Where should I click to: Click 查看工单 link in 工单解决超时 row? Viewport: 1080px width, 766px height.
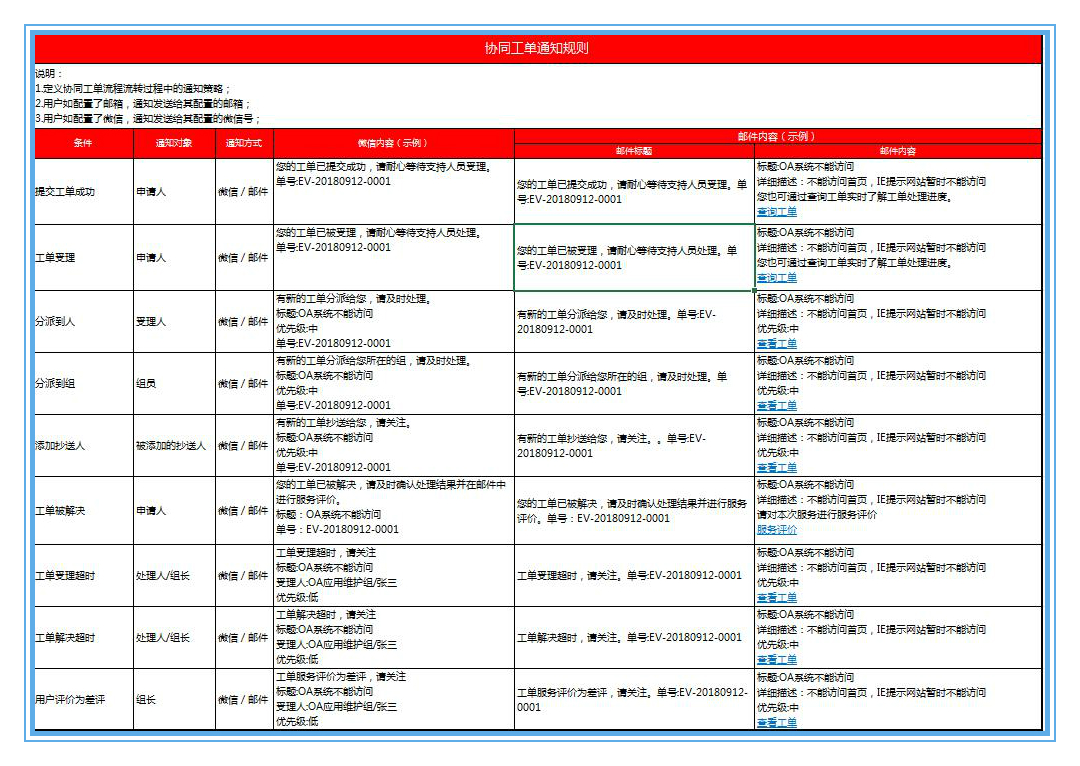pos(777,660)
